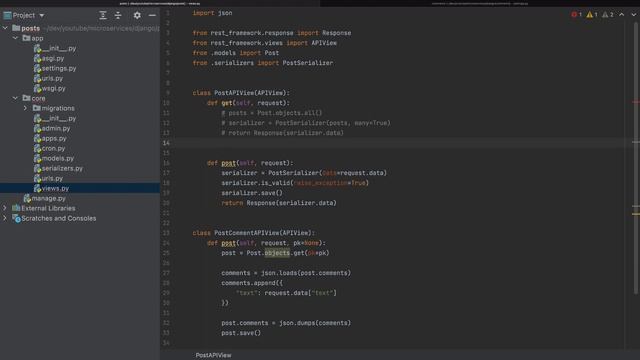Open models.py file
Viewport: 640px width, 360px height.
[54, 158]
